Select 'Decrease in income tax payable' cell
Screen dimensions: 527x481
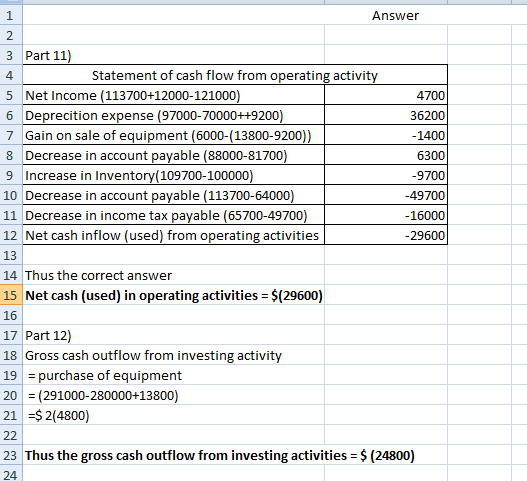coord(173,215)
